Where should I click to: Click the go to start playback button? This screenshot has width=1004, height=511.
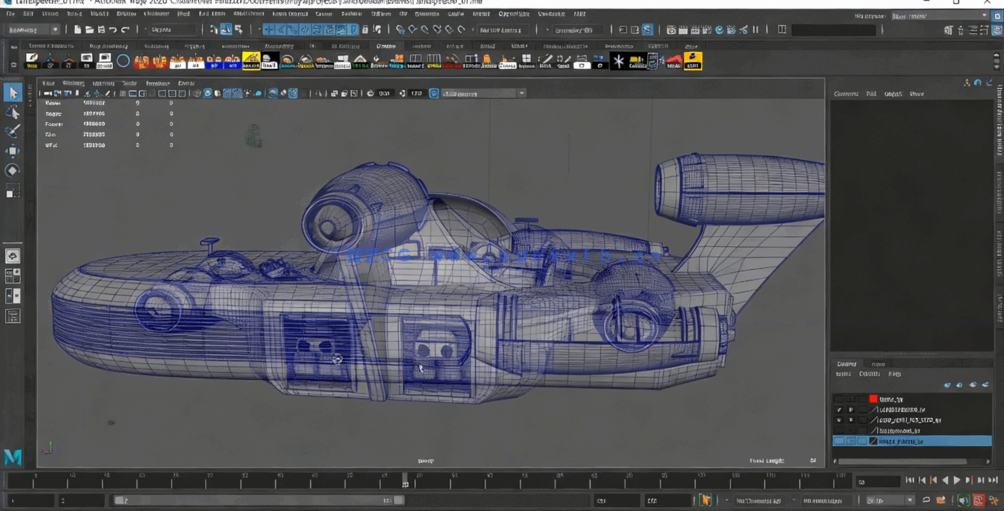click(909, 481)
